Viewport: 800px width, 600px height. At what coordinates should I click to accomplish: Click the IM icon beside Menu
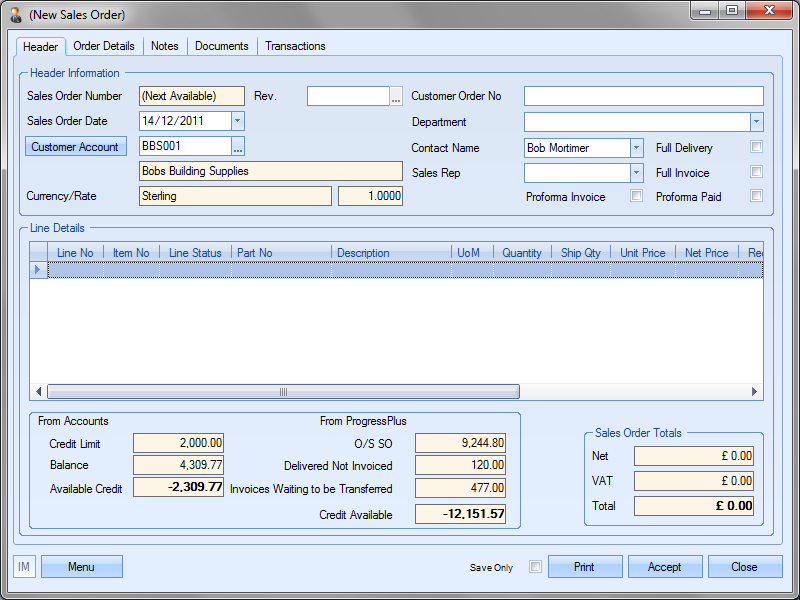pos(24,567)
